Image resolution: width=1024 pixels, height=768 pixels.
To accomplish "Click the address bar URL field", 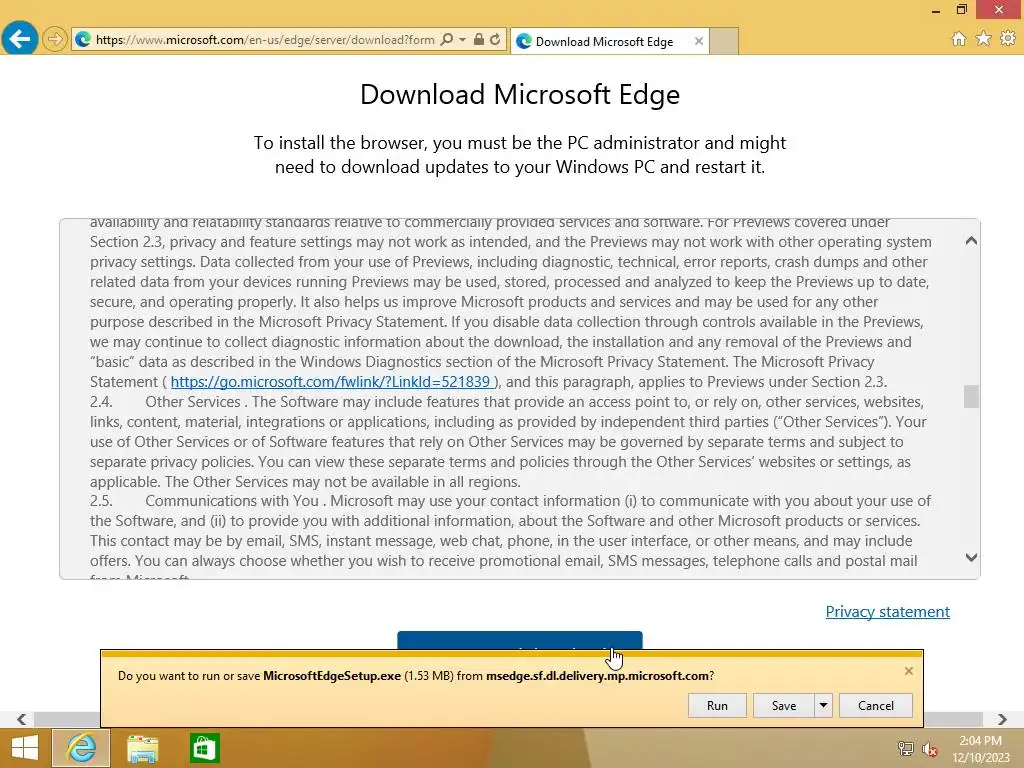I will click(265, 40).
